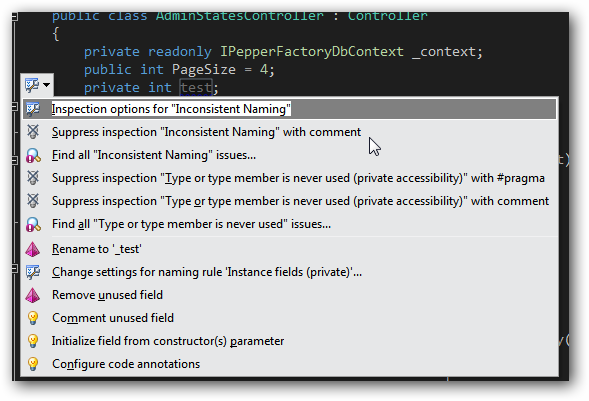The image size is (589, 401).
Task: Choose Remove unused field
Action: pyautogui.click(x=107, y=295)
